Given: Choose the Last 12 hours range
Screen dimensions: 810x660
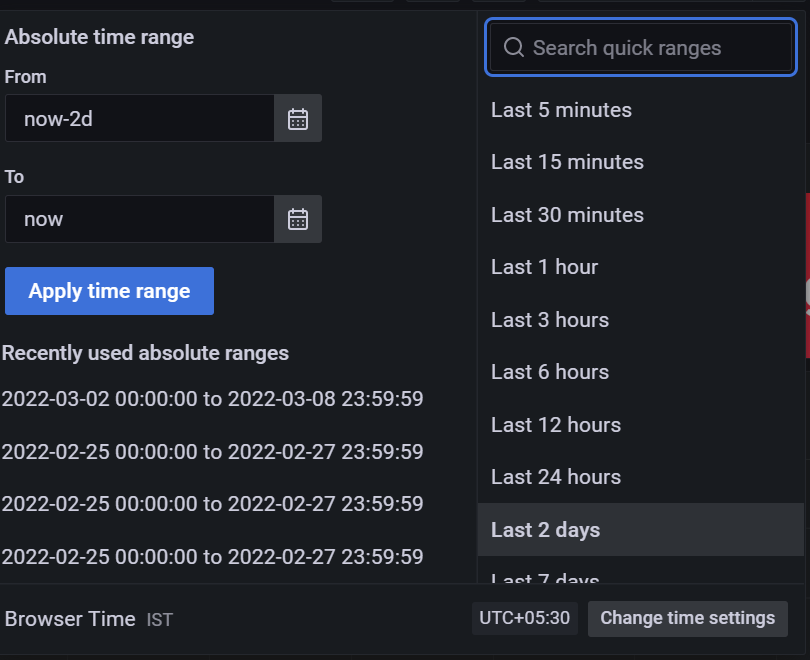Looking at the screenshot, I should tap(555, 424).
